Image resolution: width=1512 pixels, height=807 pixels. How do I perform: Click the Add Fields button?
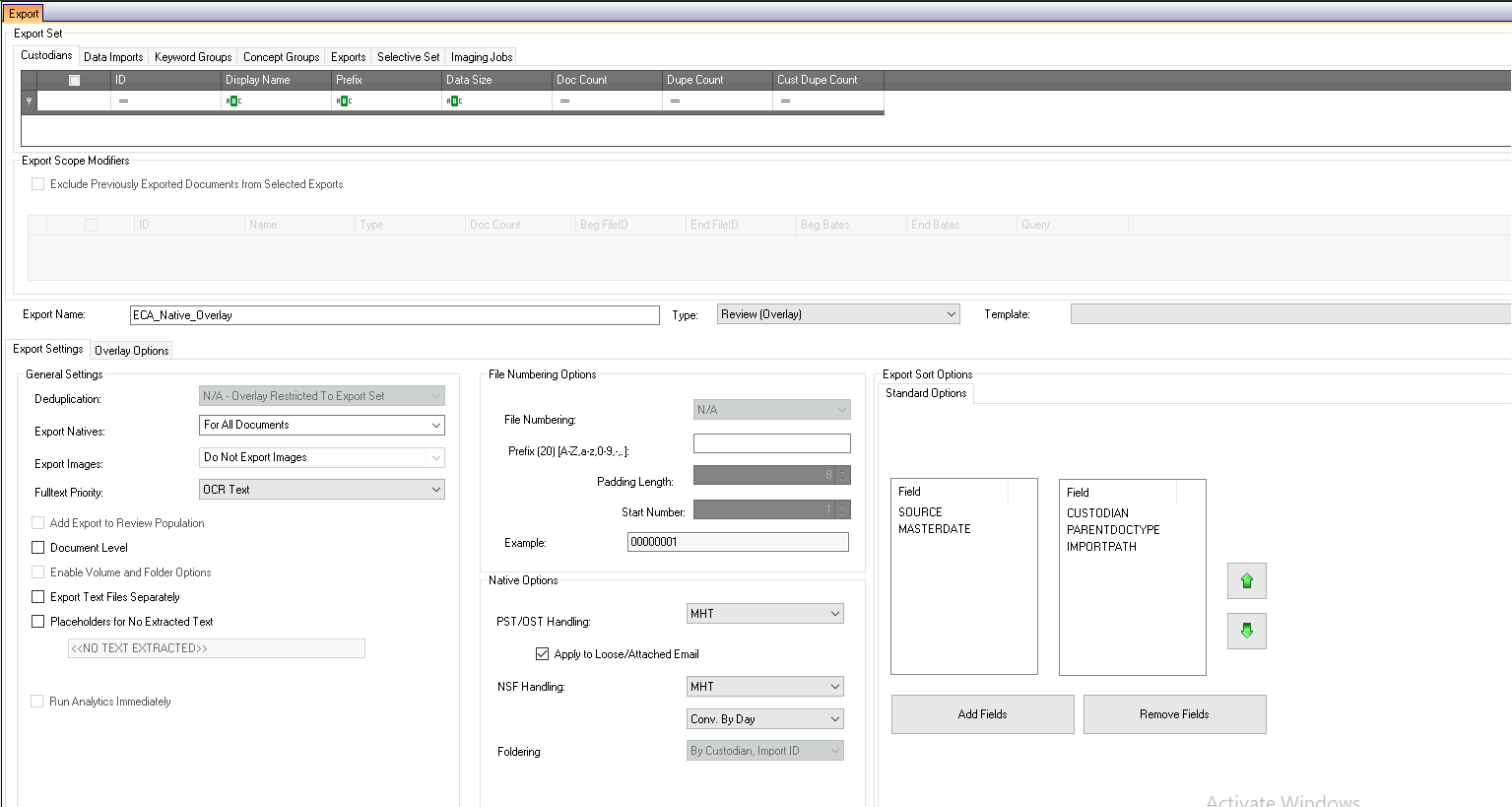982,714
